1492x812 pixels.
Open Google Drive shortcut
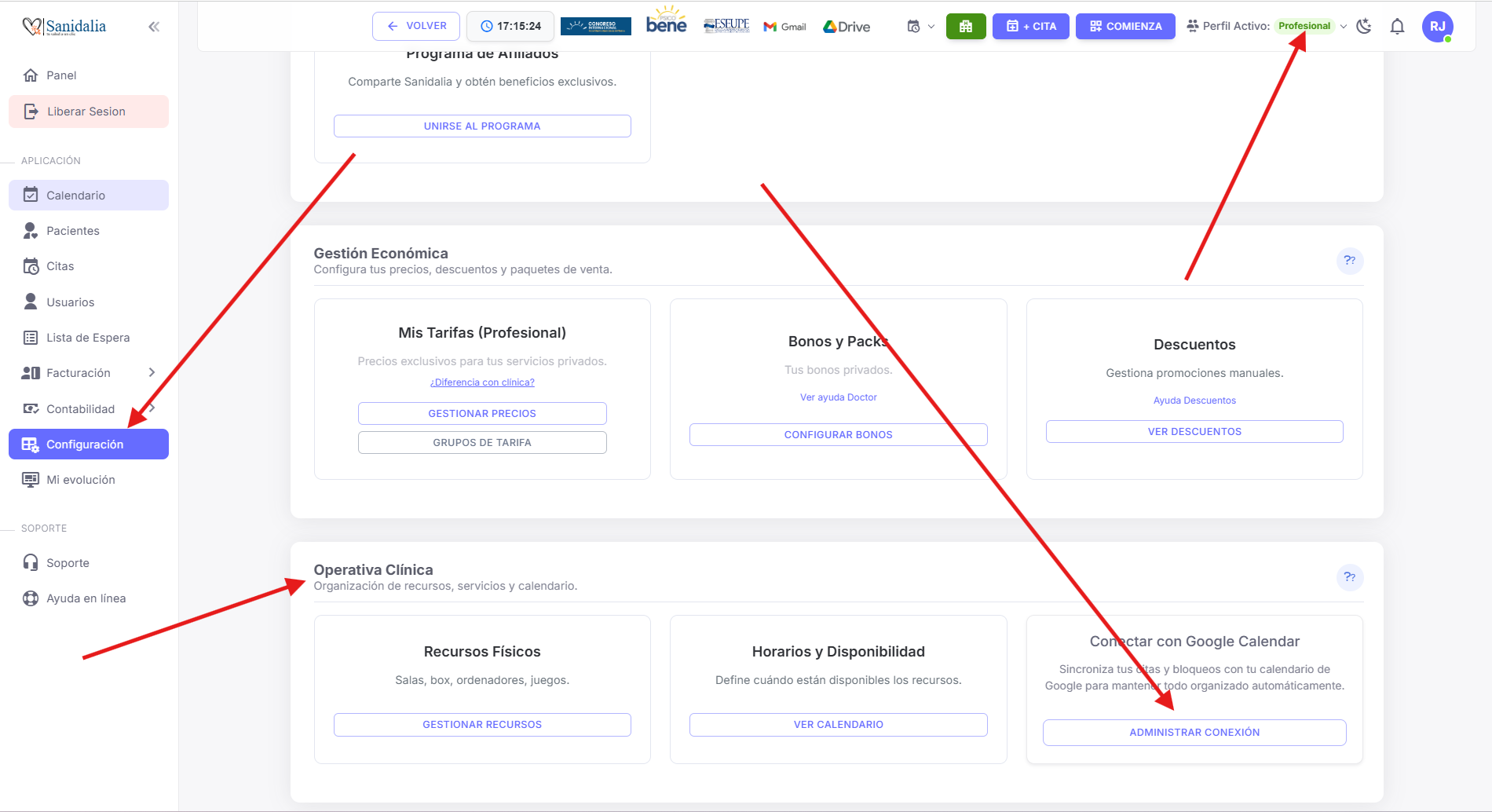pyautogui.click(x=847, y=27)
